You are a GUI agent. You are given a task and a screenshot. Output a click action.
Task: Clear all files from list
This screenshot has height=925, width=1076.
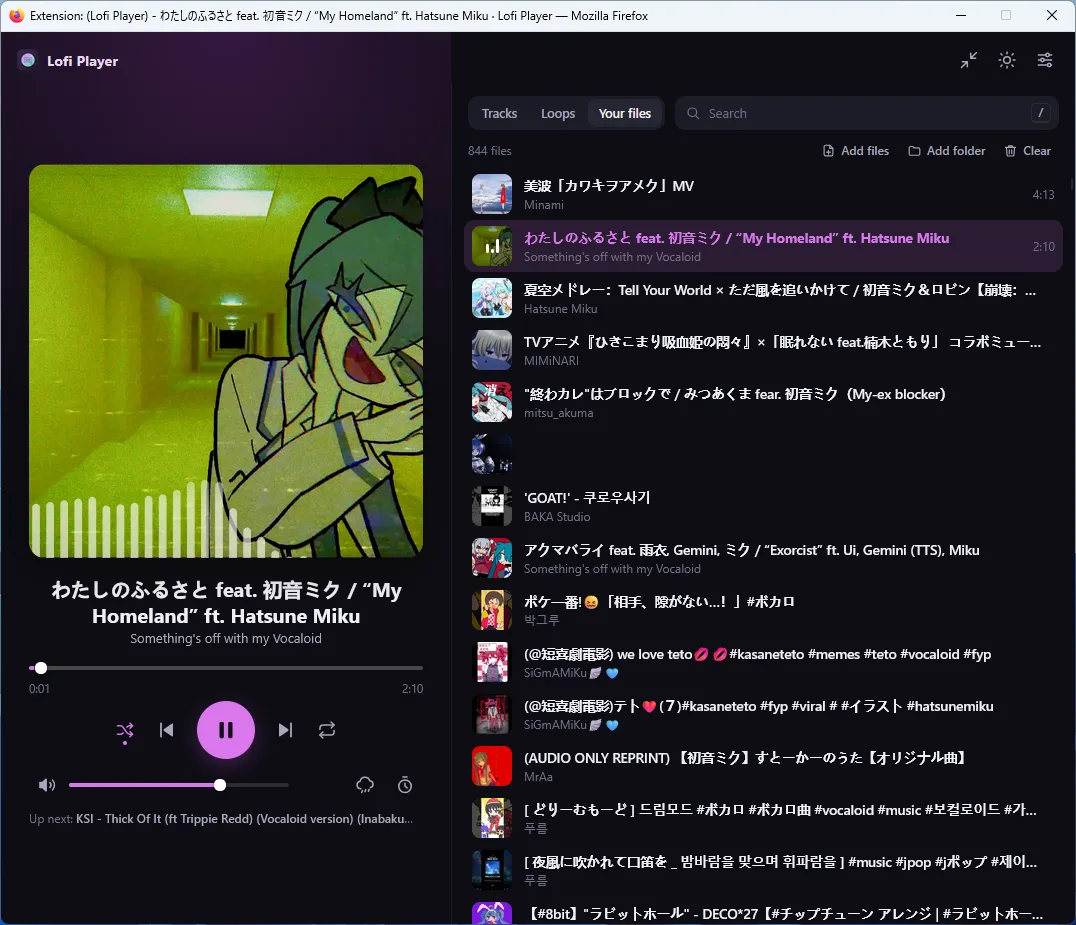pyautogui.click(x=1028, y=151)
